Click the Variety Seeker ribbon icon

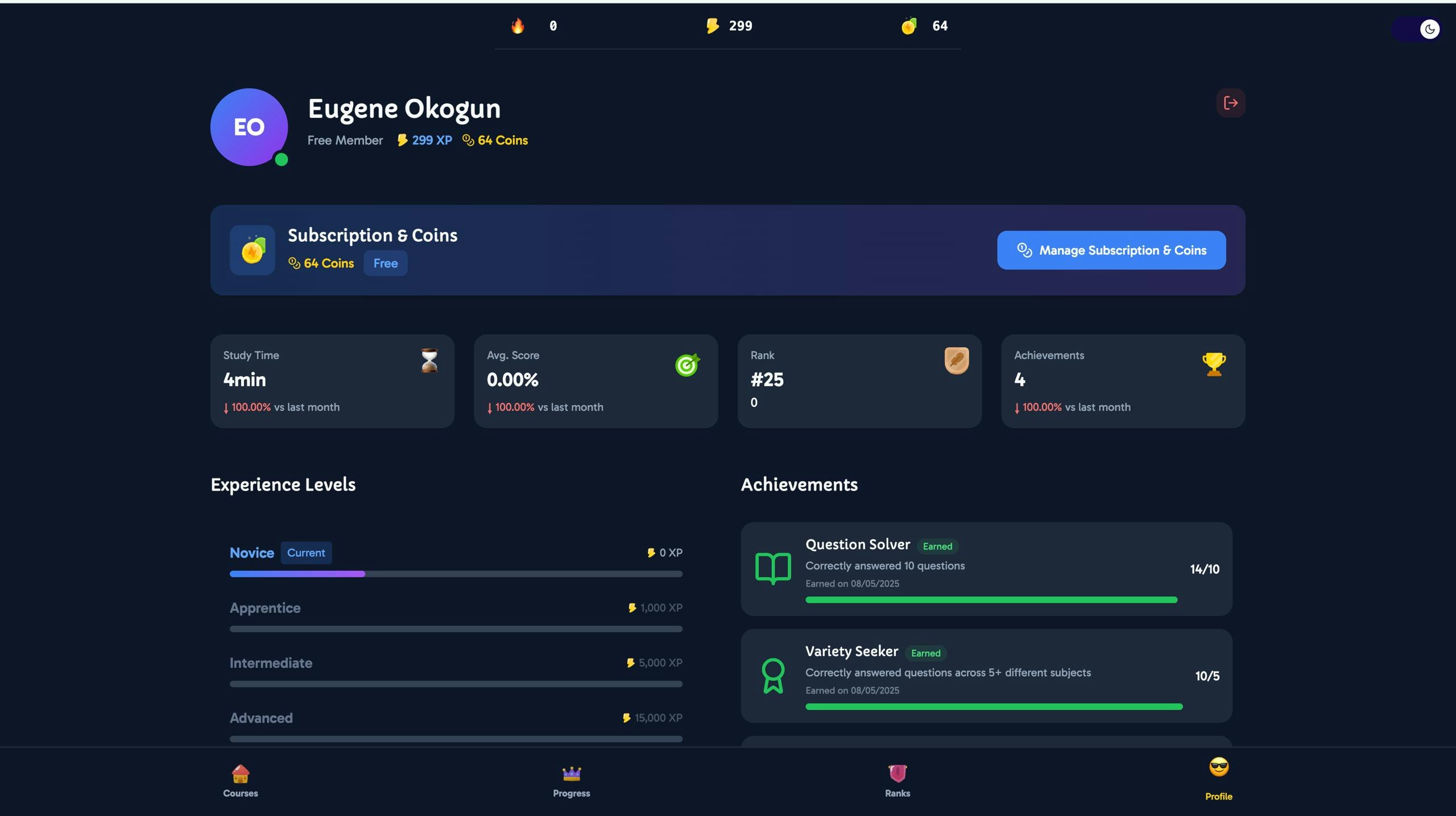pos(772,675)
